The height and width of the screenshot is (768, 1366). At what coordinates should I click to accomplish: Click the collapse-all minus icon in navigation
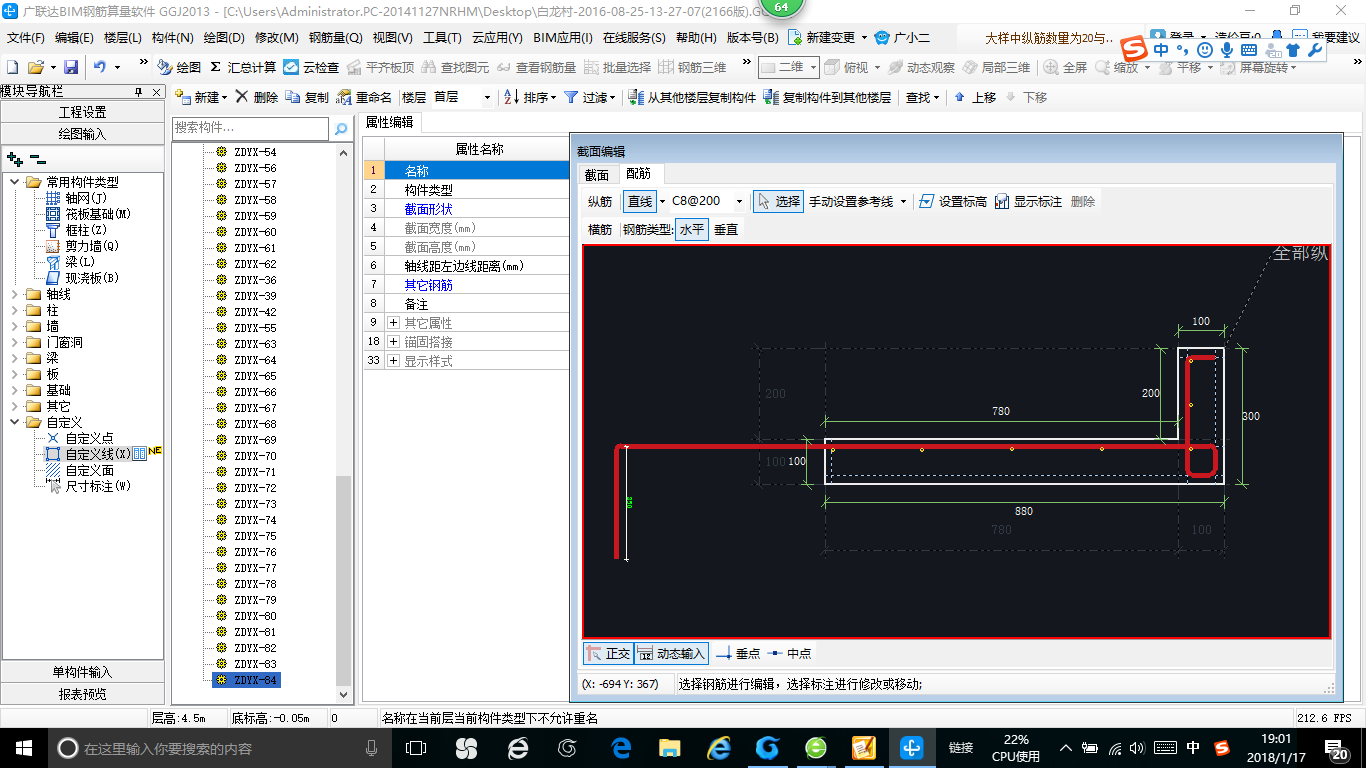click(37, 158)
